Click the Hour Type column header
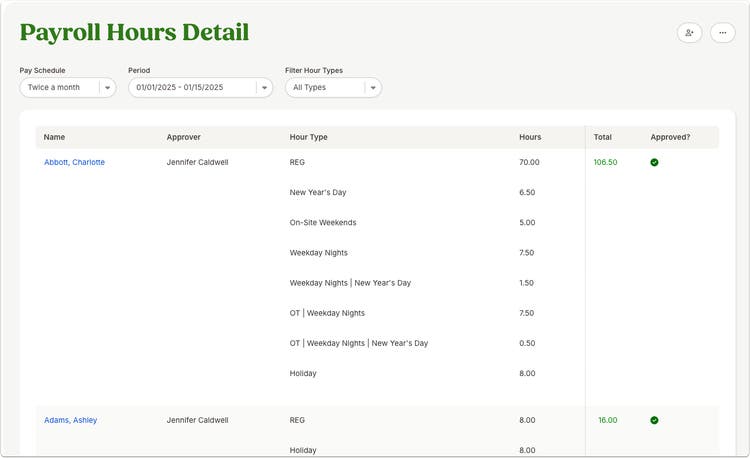Screen dimensions: 750x458 309,137
